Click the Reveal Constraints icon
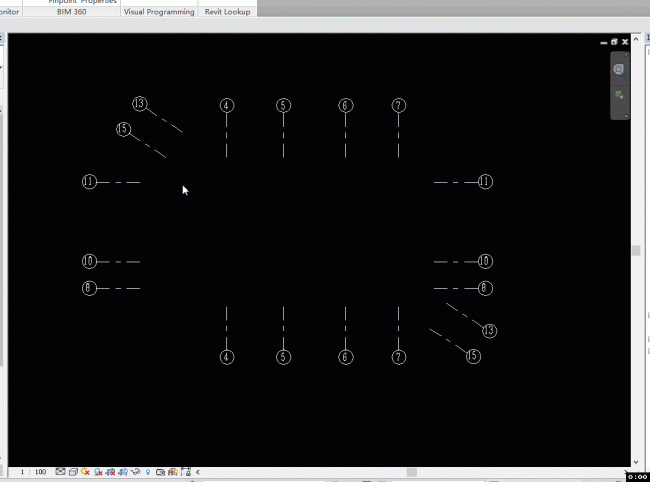Image resolution: width=650 pixels, height=482 pixels. [x=185, y=471]
